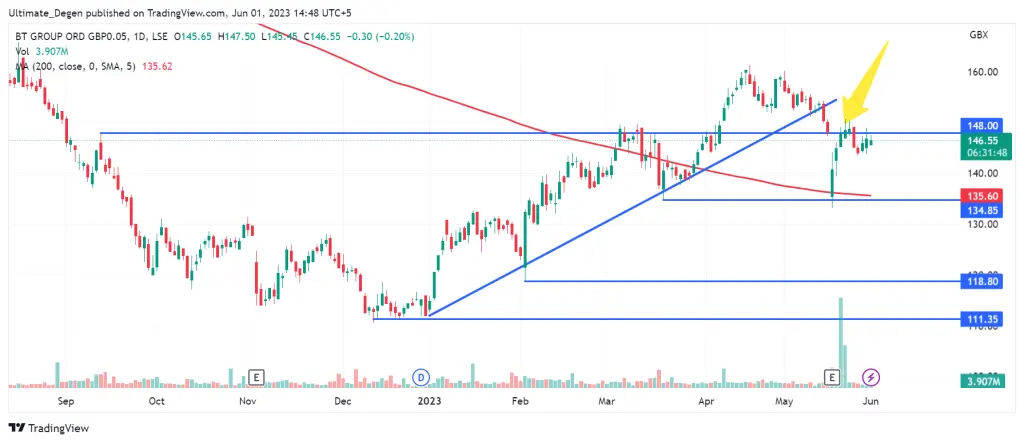Click the 160.00 price axis value
The width and height of the screenshot is (1024, 443).
click(x=985, y=72)
